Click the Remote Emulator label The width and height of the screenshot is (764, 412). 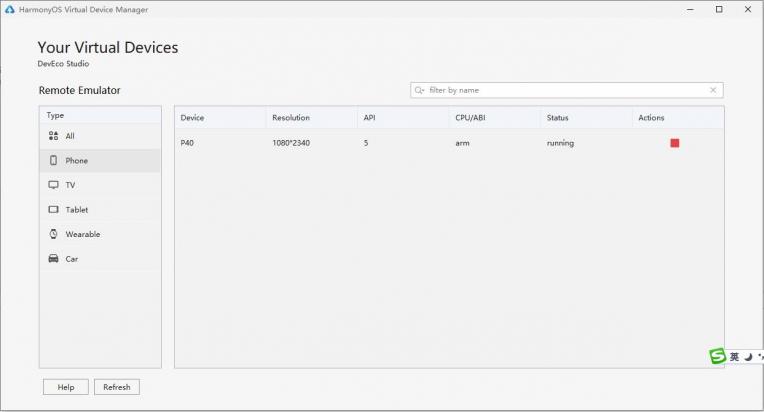tap(79, 90)
